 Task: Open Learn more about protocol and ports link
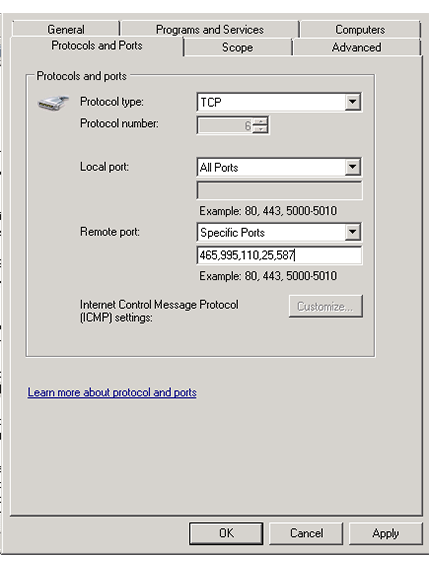[x=112, y=393]
